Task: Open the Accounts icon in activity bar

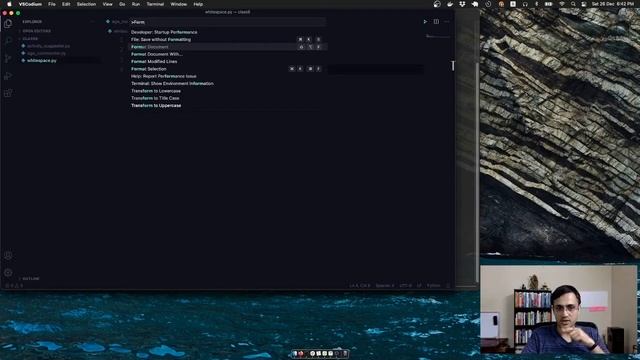Action: click(8, 256)
